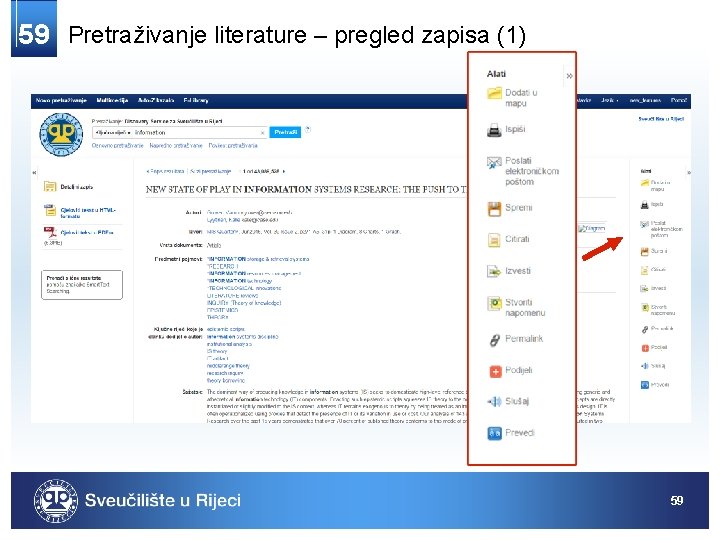Click Dodati u mapu folder icon in enlarged Alati panel
720x540 pixels.
click(494, 94)
